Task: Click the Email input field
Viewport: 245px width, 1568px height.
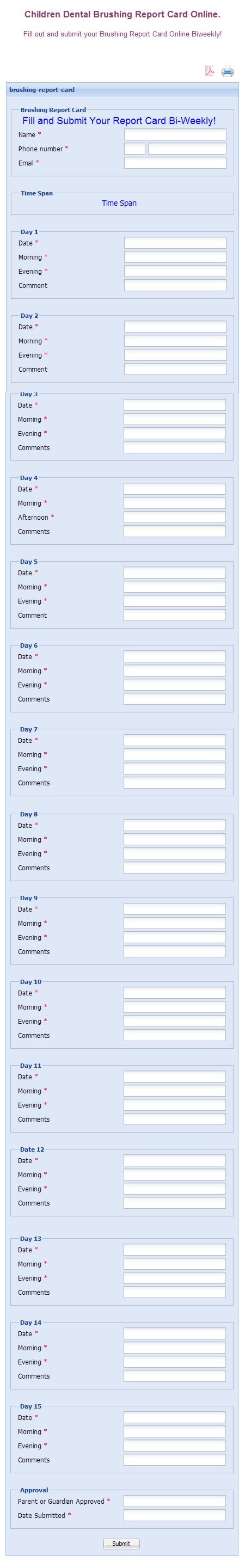Action: coord(175,163)
